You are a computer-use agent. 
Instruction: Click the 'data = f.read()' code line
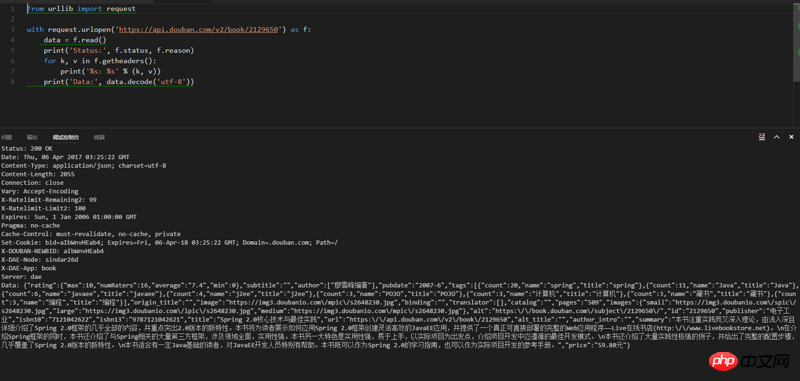(x=75, y=40)
